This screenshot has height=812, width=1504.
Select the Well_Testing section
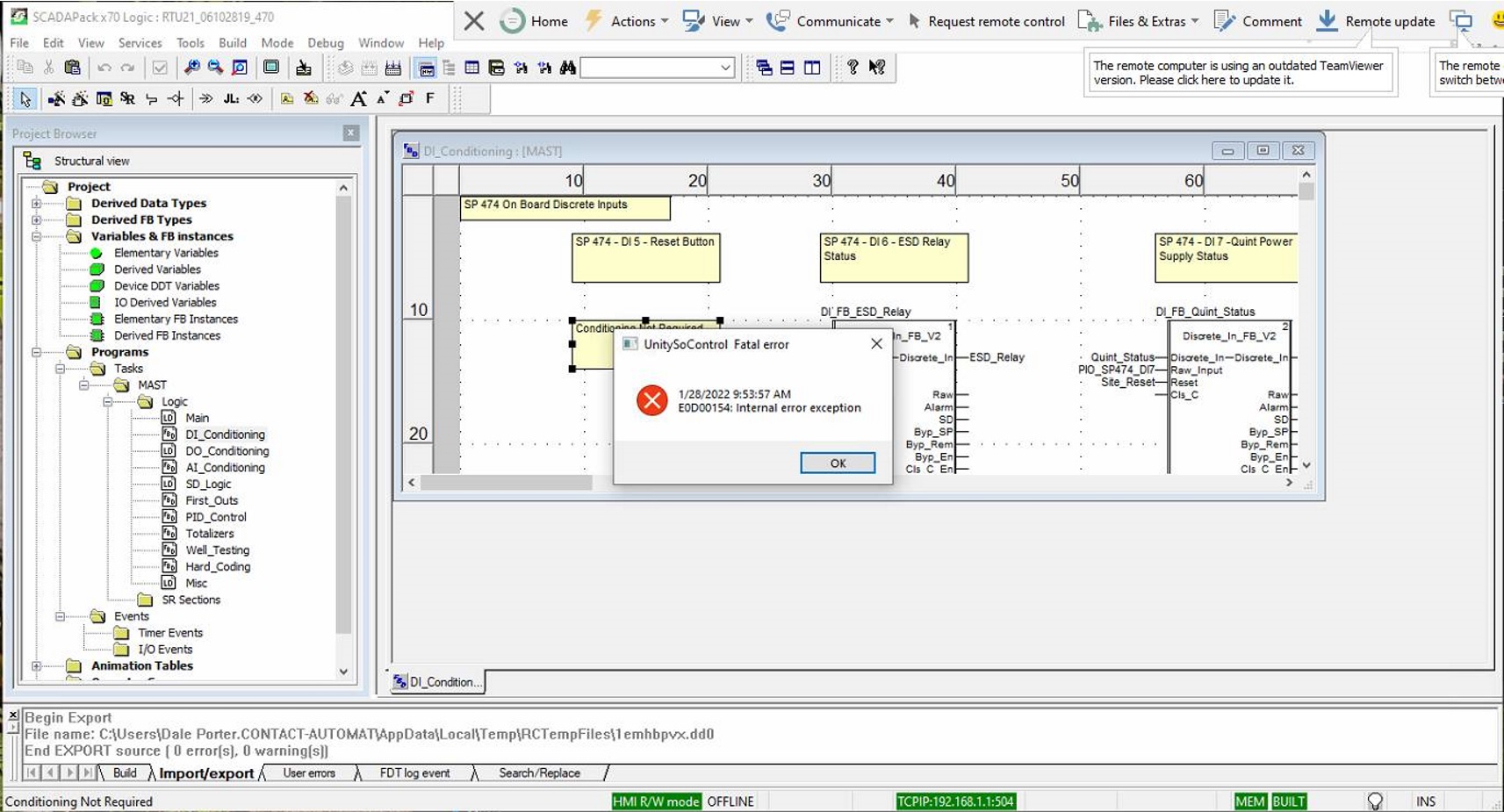[217, 550]
